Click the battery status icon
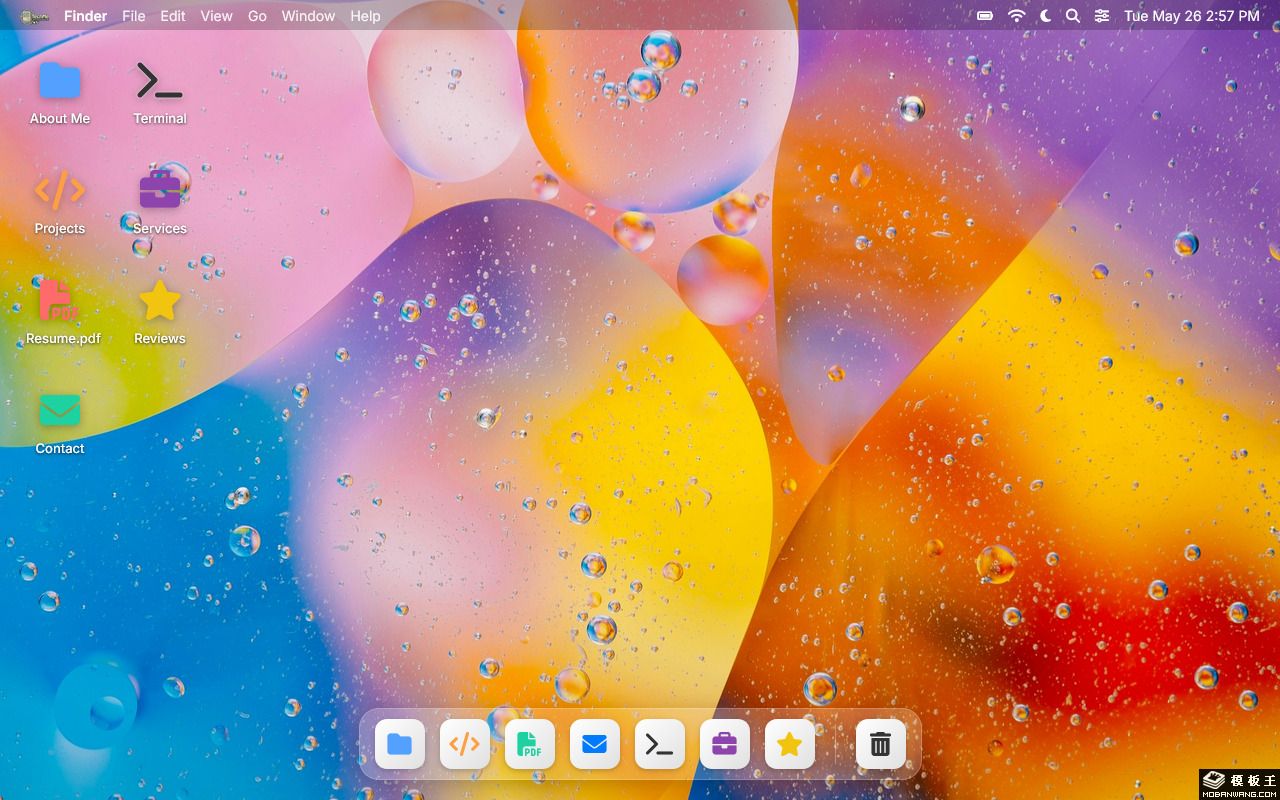Image resolution: width=1280 pixels, height=800 pixels. (x=985, y=16)
